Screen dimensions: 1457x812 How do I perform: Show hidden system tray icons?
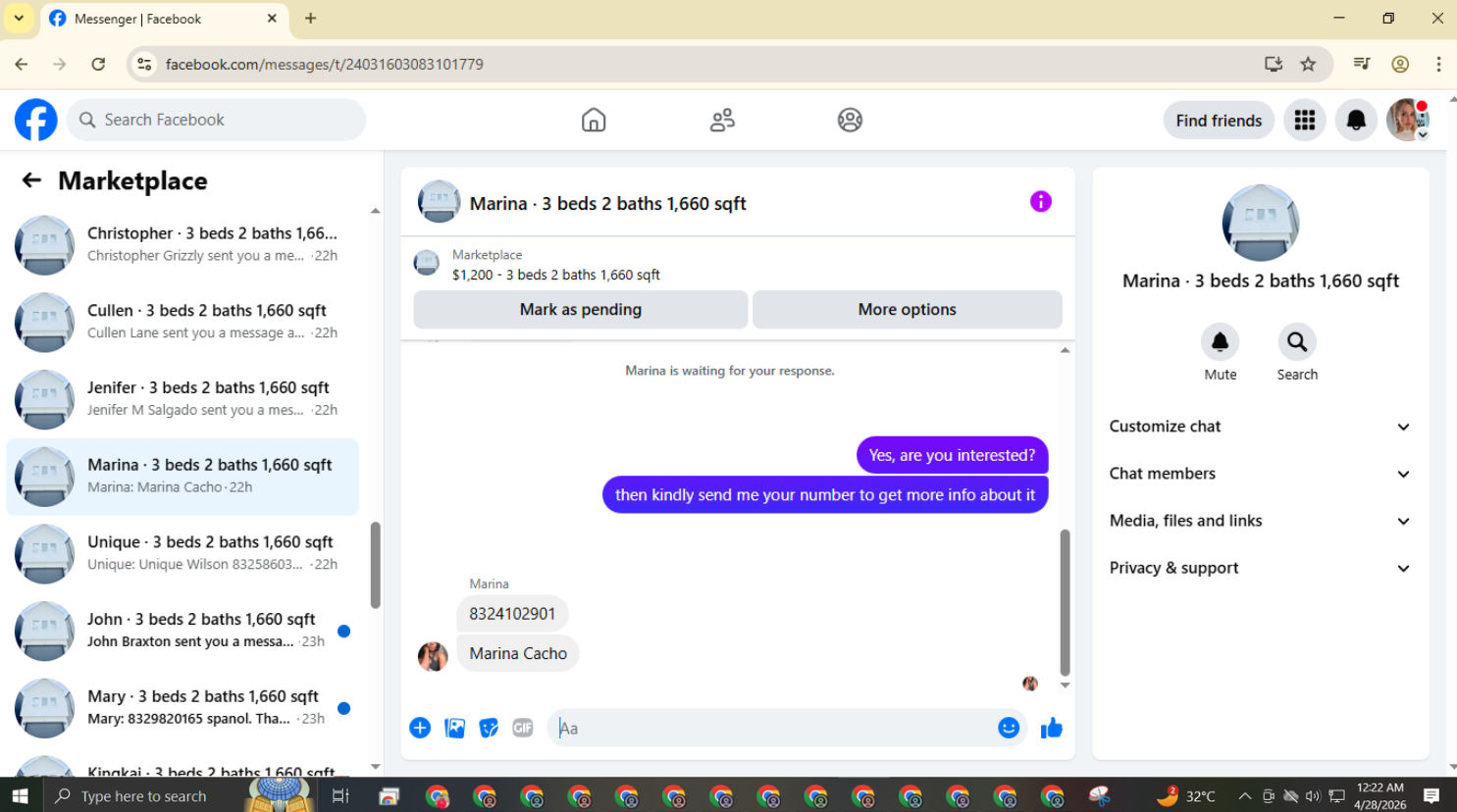coord(1244,796)
